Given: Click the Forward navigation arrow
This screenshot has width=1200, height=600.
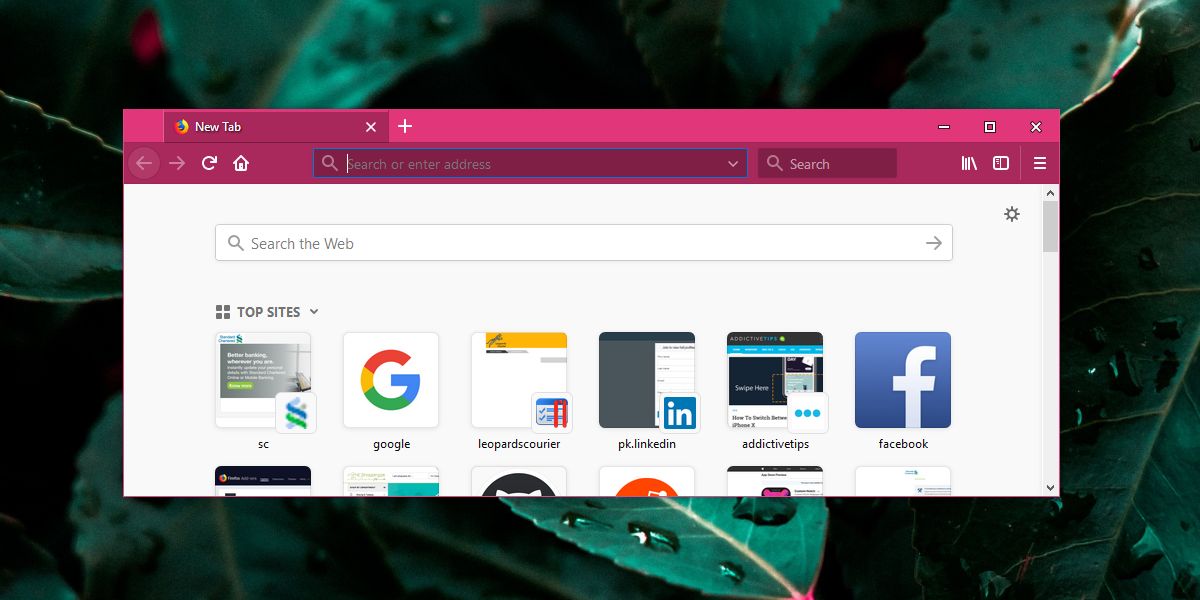Looking at the screenshot, I should click(177, 163).
